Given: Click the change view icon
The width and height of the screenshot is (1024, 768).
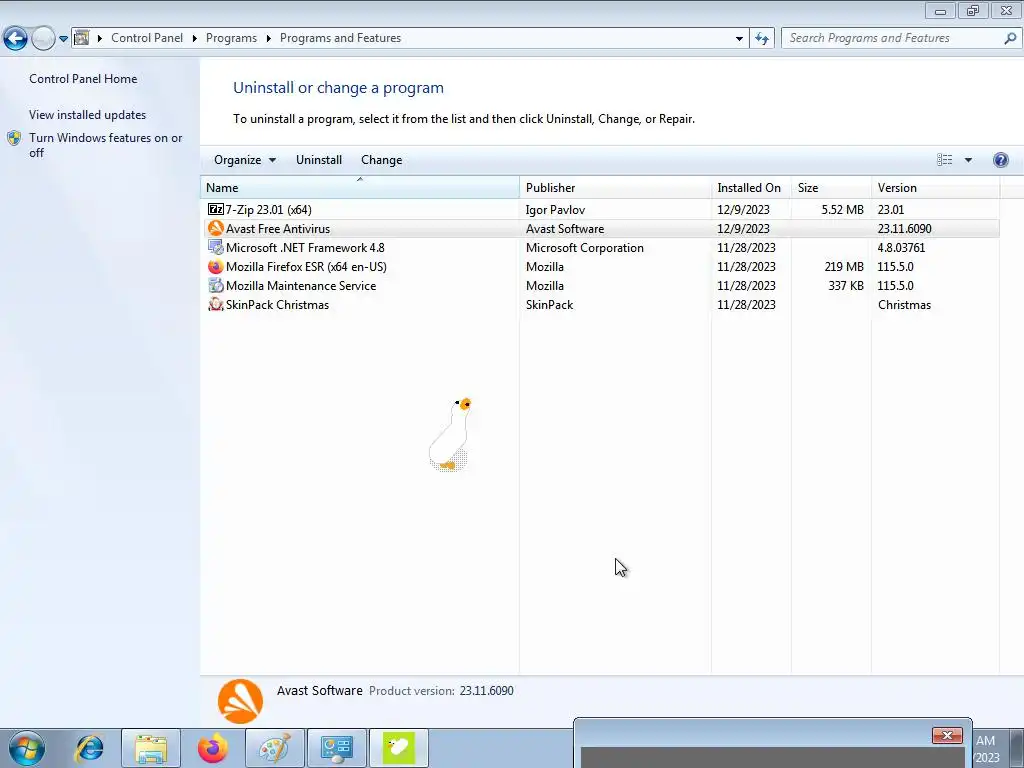Looking at the screenshot, I should 944,160.
